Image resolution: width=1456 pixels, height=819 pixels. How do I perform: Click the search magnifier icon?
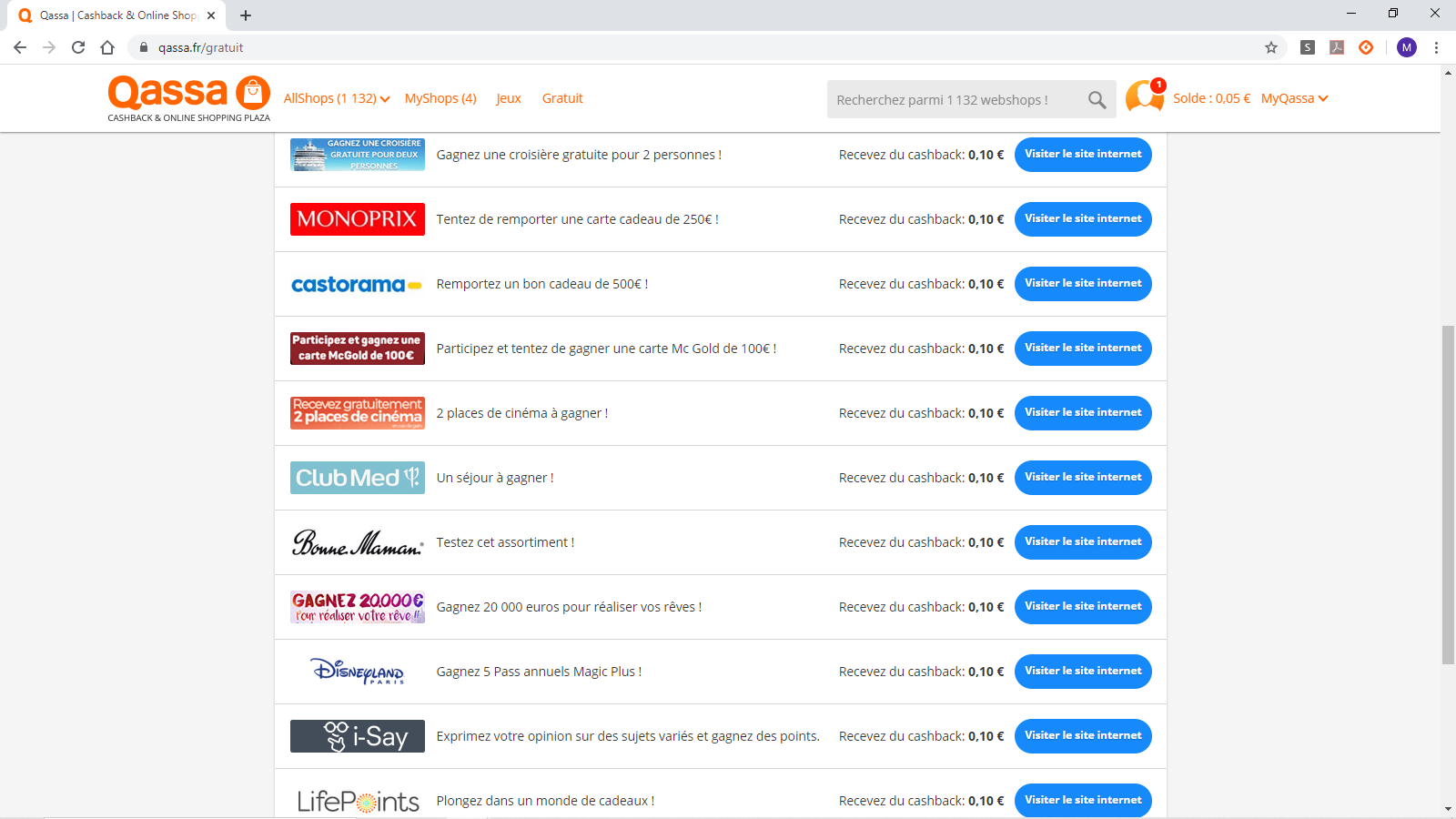coord(1097,99)
